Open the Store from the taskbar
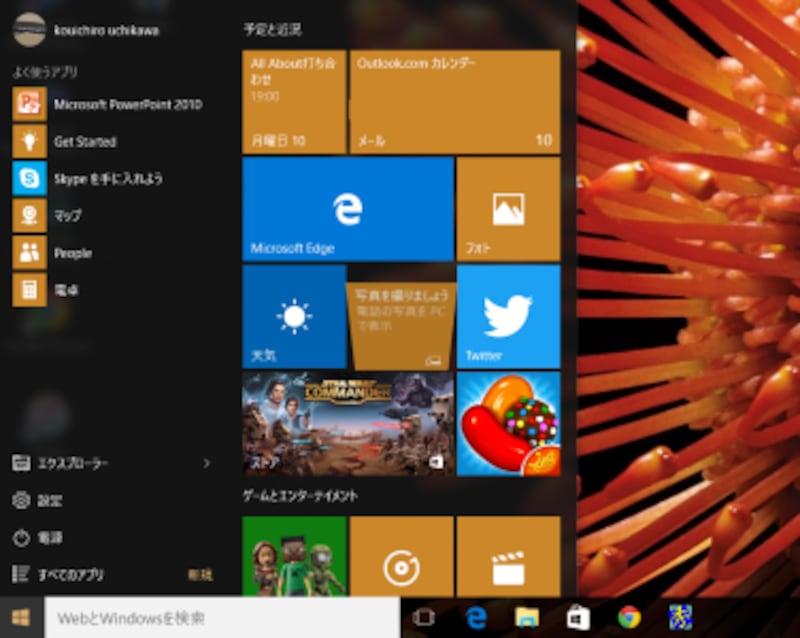 pyautogui.click(x=578, y=618)
